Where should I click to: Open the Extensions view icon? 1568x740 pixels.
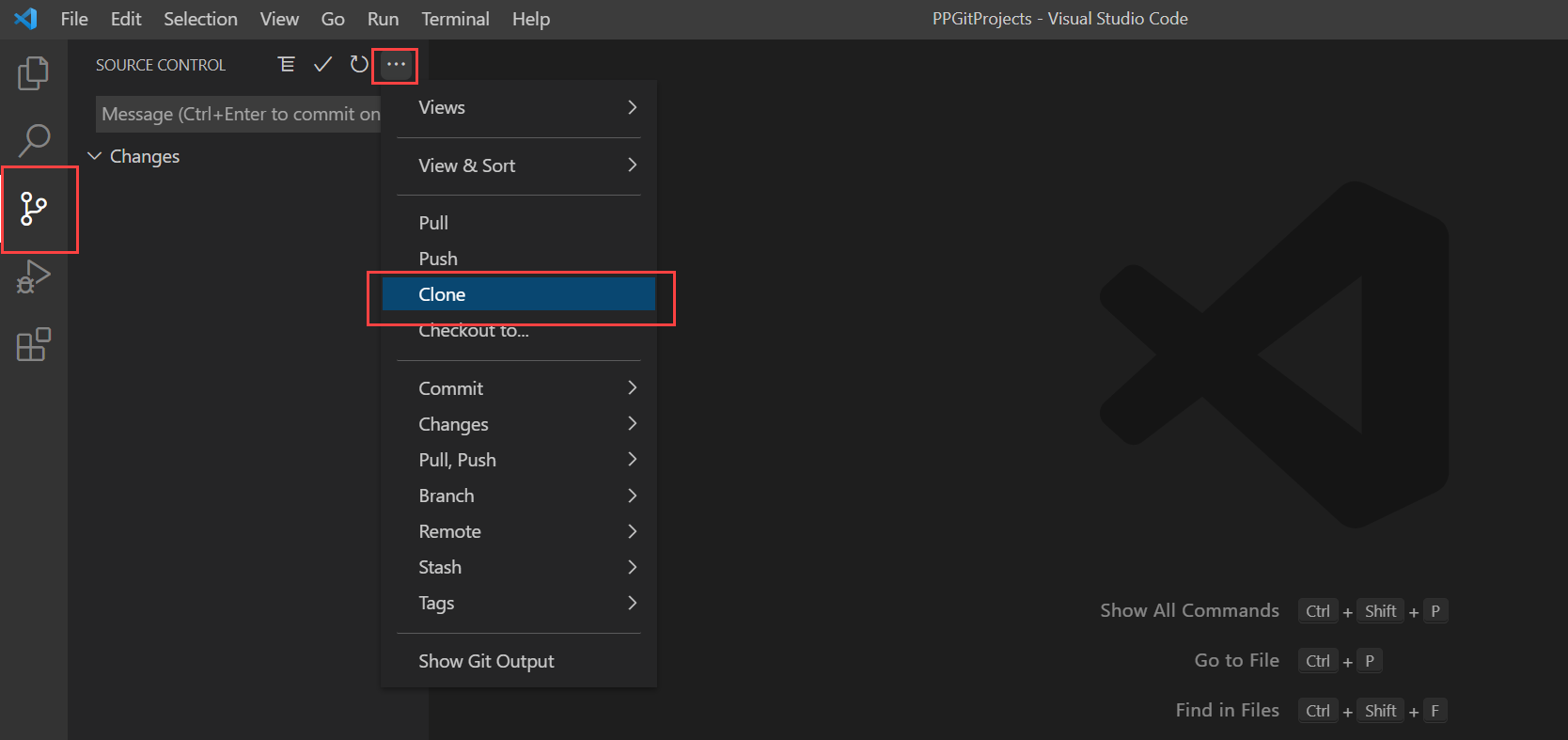34,345
